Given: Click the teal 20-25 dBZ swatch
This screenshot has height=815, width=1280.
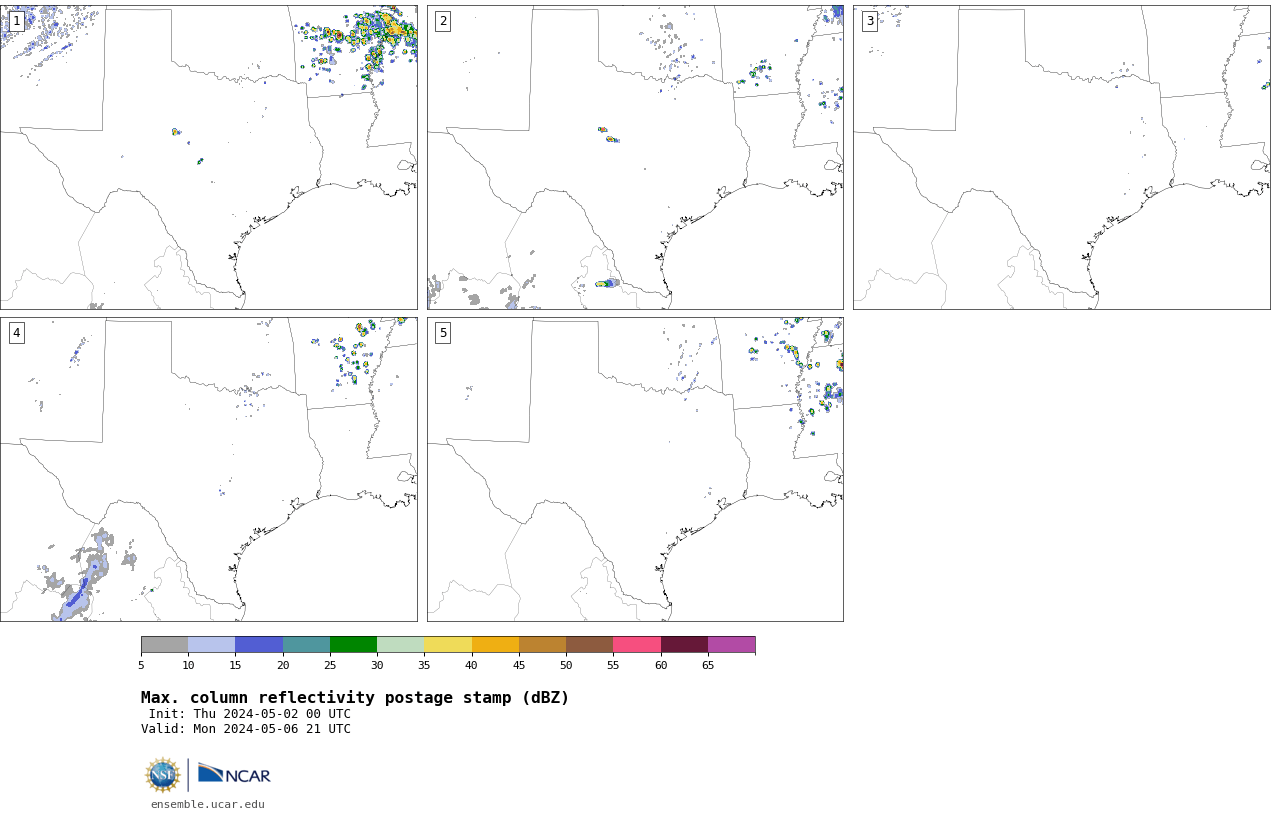Looking at the screenshot, I should (x=306, y=644).
